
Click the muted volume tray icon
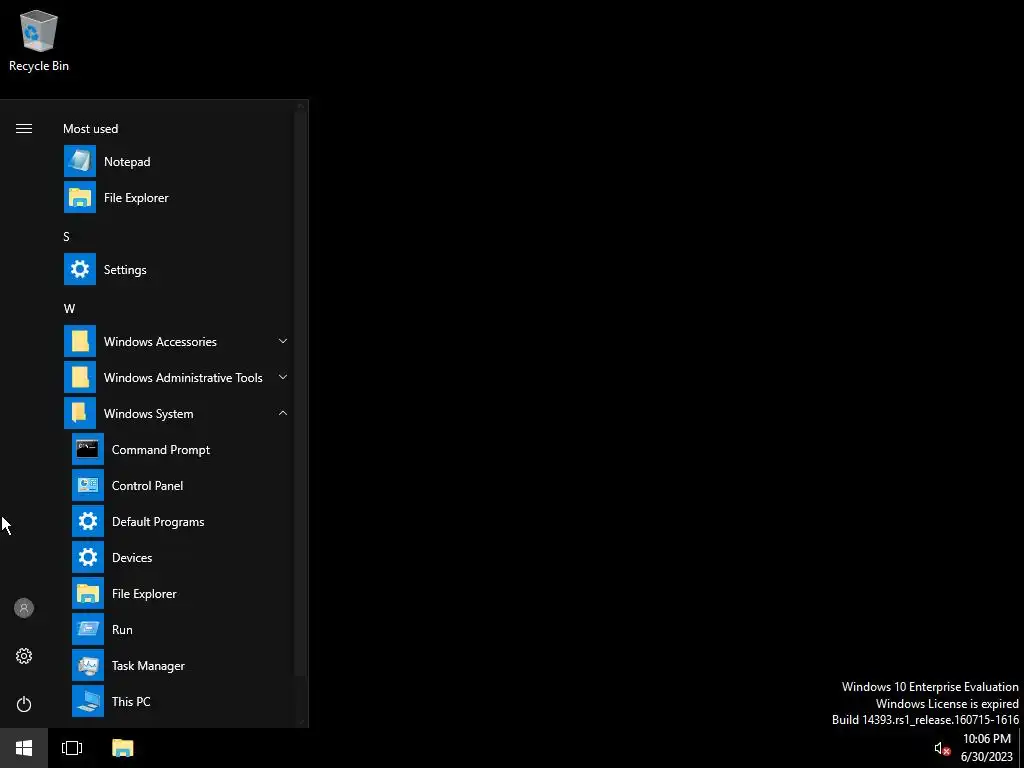point(942,748)
